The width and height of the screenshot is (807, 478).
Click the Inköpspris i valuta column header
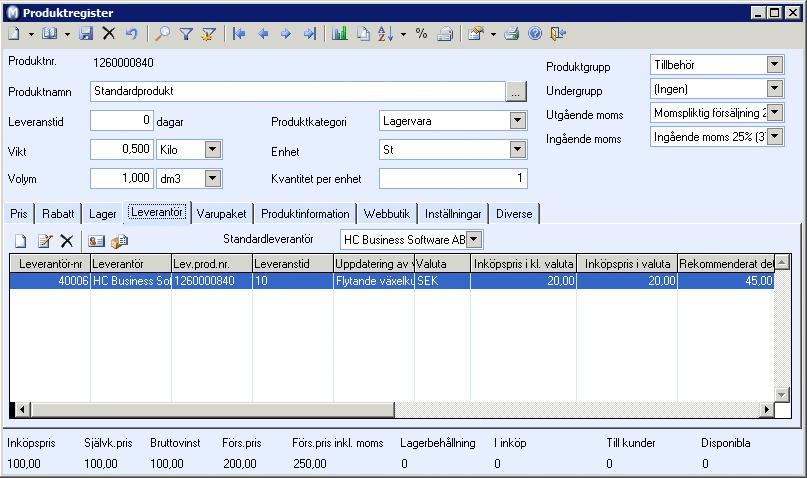627,264
